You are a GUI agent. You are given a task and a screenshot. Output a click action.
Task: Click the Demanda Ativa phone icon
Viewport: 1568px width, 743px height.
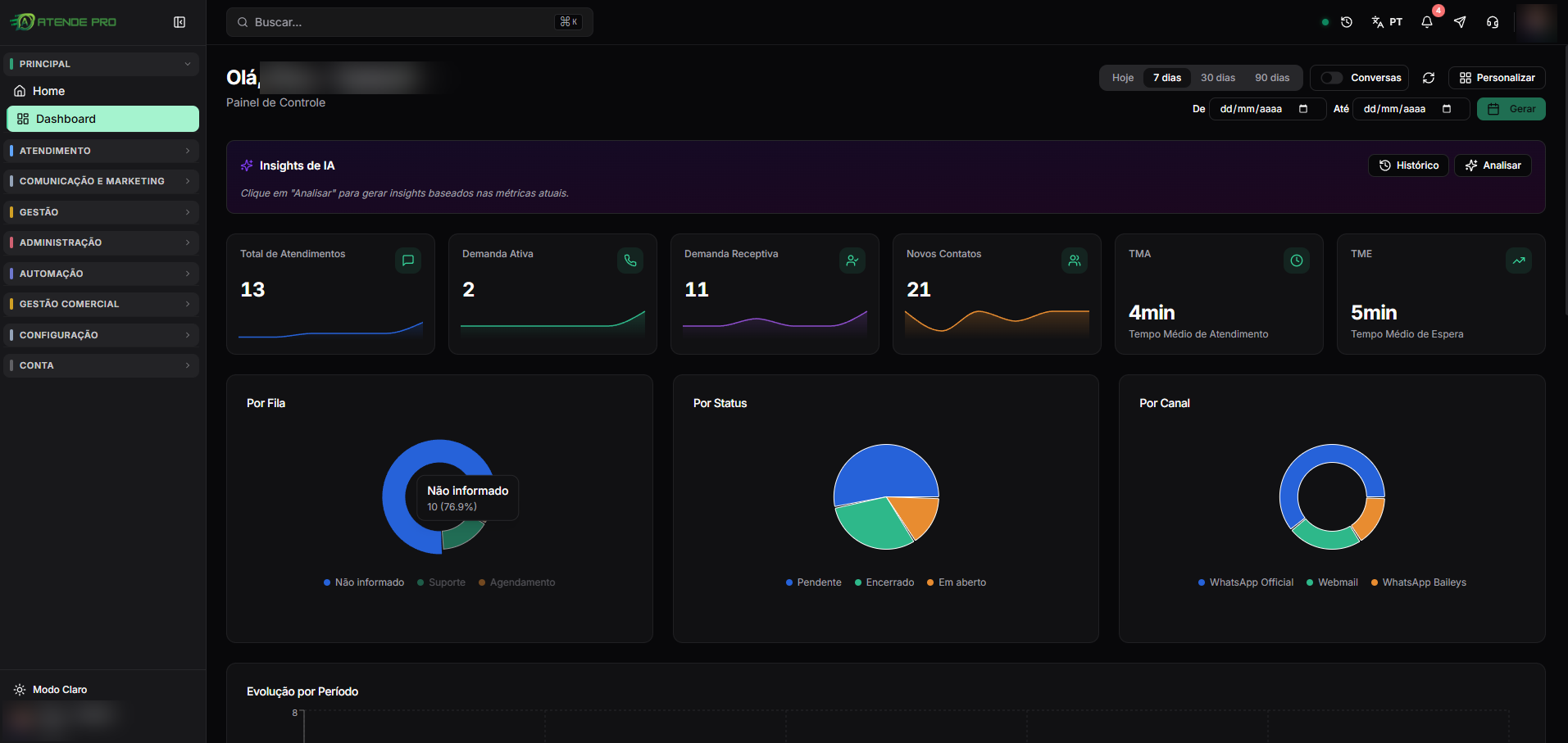click(630, 261)
